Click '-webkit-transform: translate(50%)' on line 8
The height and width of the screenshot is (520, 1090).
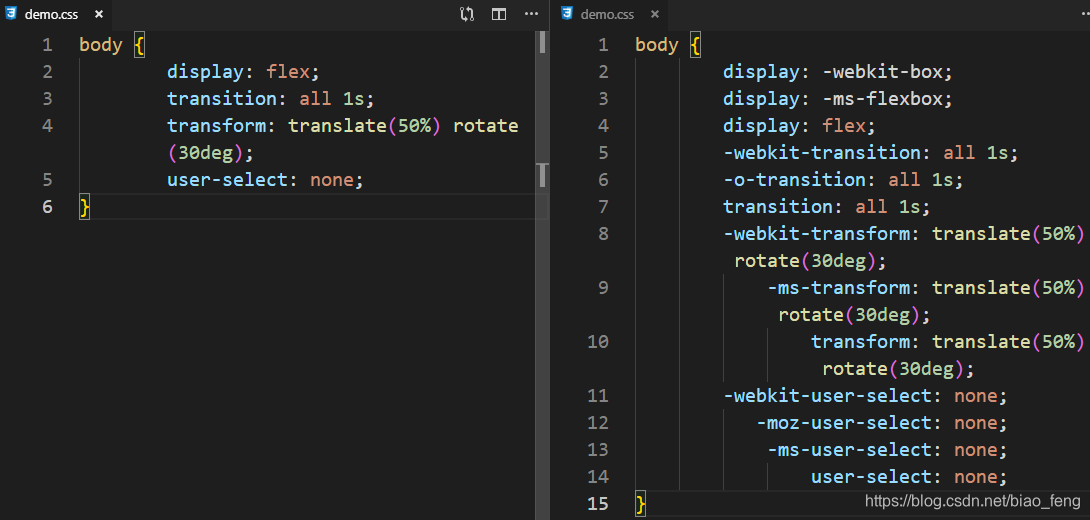pyautogui.click(x=904, y=234)
